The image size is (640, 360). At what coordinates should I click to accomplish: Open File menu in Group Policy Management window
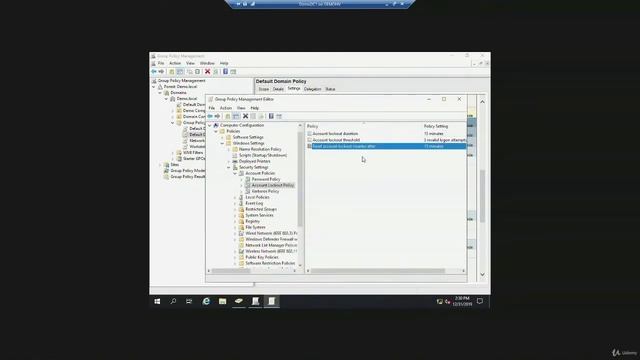pyautogui.click(x=161, y=63)
